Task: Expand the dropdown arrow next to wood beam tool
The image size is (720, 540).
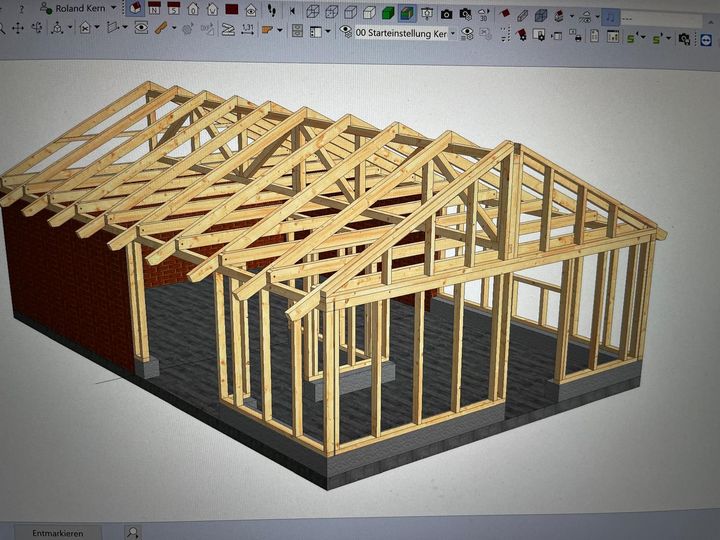Action: click(x=174, y=29)
